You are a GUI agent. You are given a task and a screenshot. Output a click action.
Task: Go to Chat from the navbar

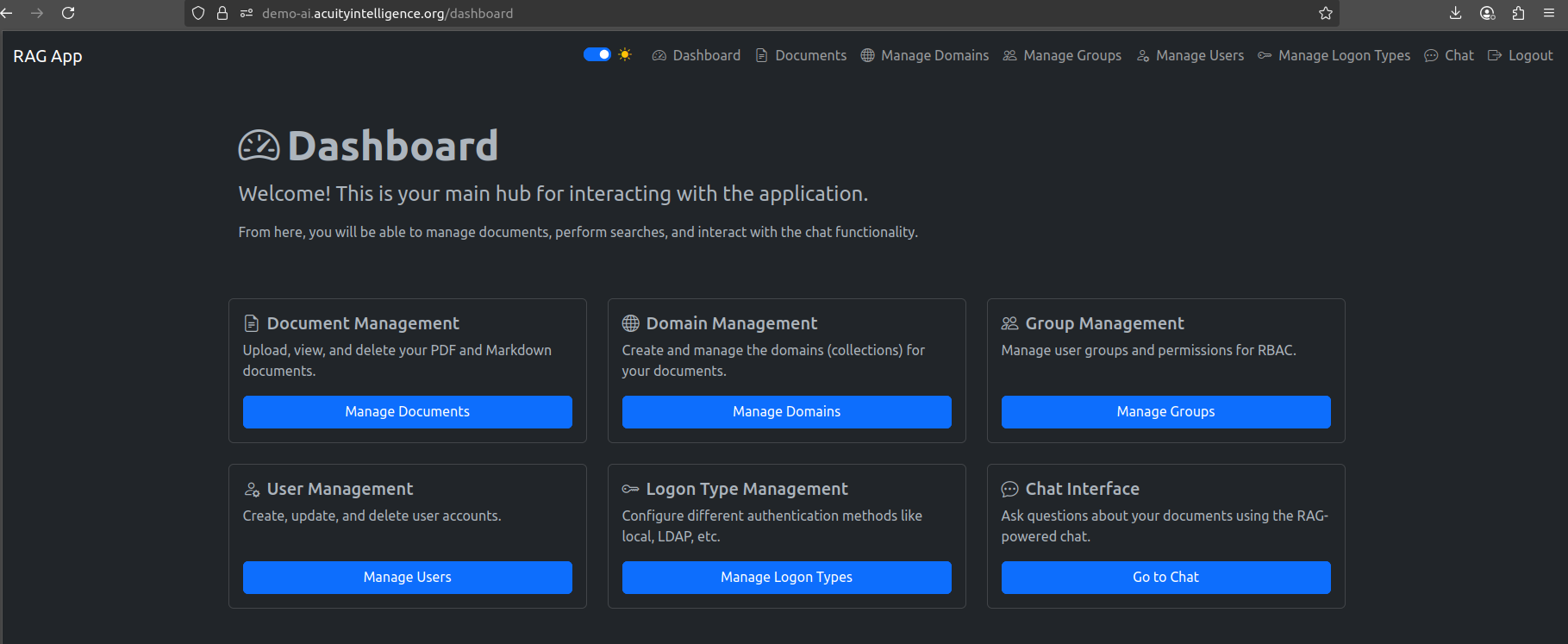pyautogui.click(x=1449, y=55)
